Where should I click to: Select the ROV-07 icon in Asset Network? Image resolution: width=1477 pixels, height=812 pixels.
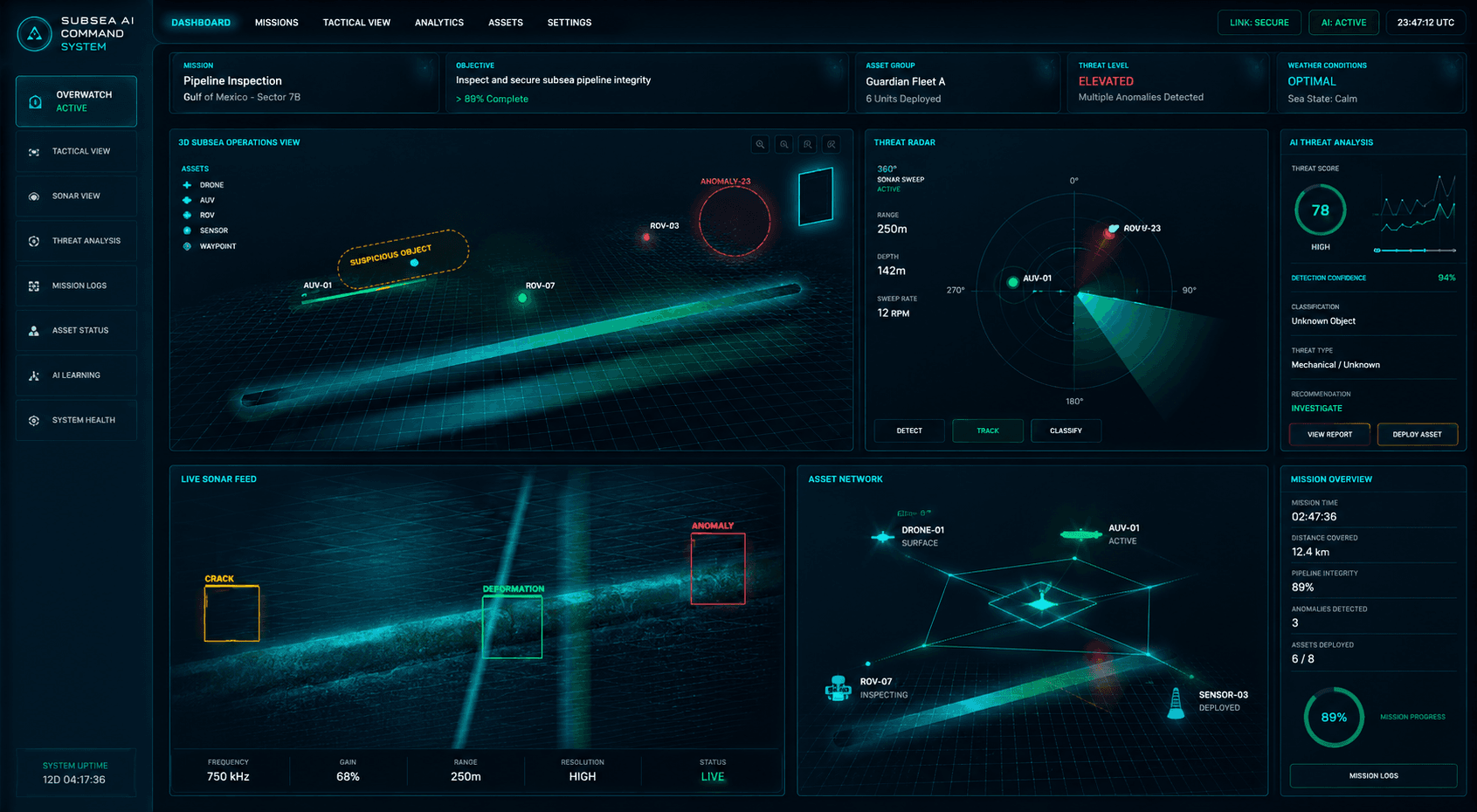(x=839, y=689)
